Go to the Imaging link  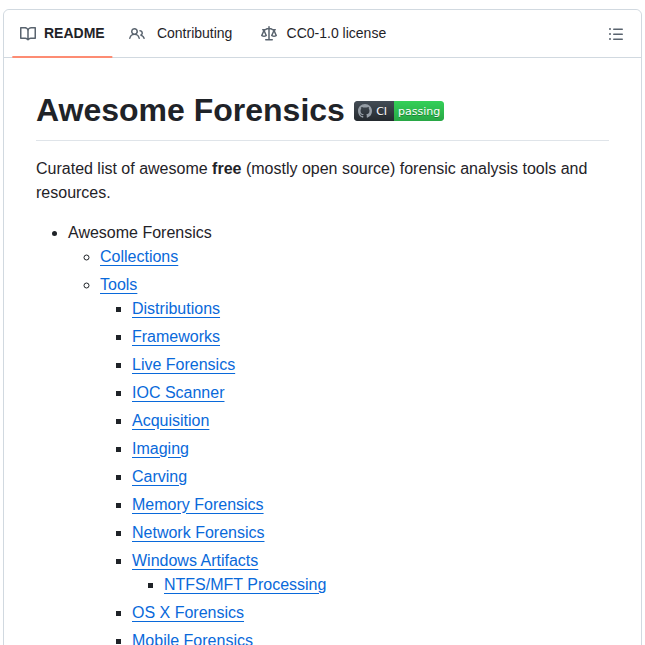pyautogui.click(x=160, y=449)
